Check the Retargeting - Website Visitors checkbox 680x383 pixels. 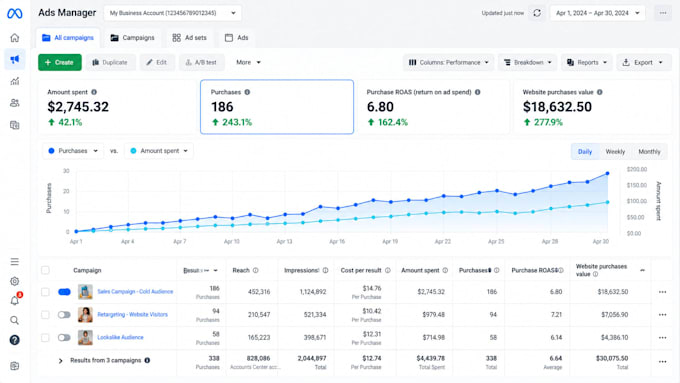(45, 314)
